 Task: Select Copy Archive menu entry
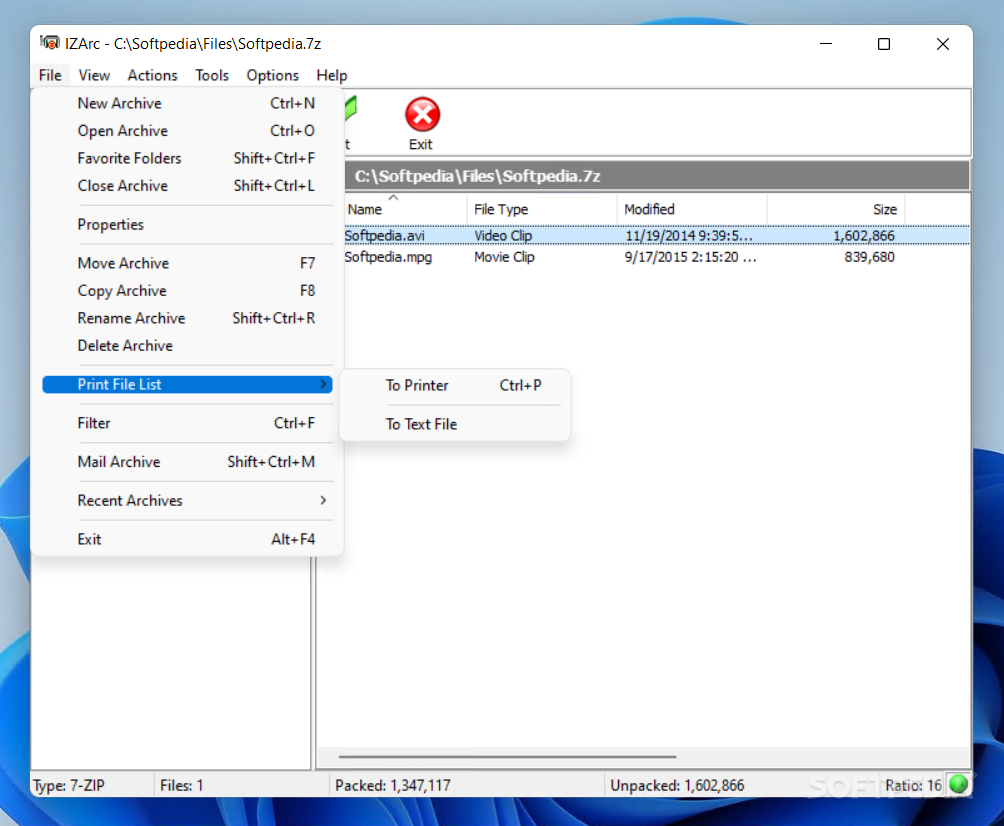[187, 291]
